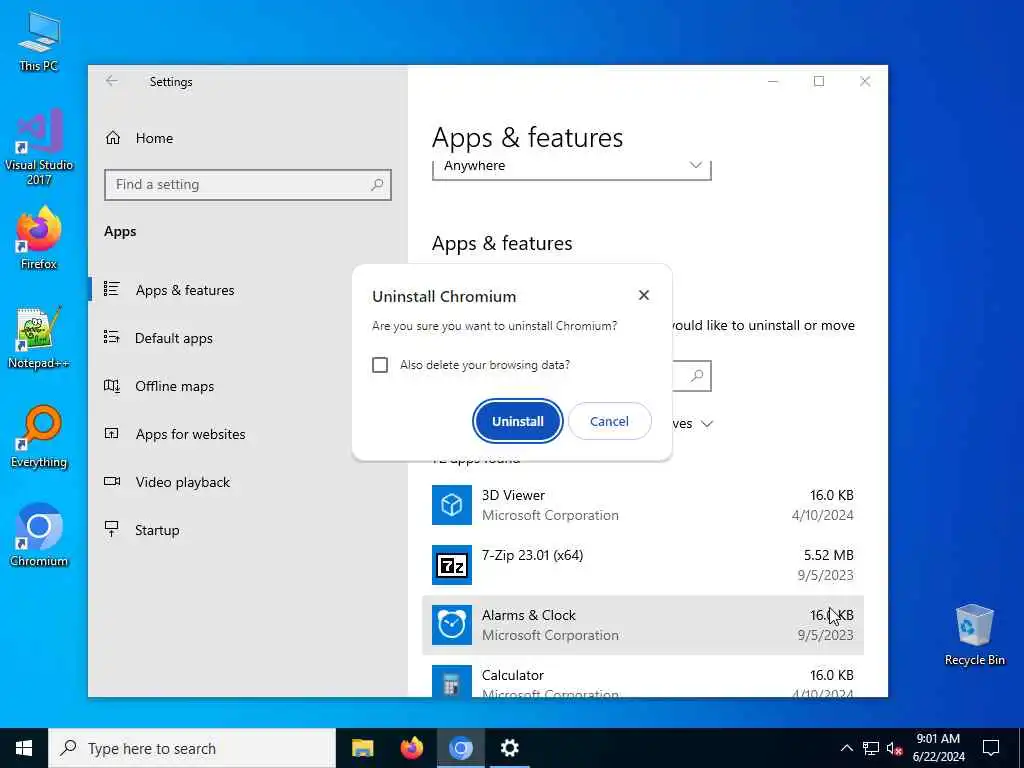Click '3D Viewer' app name

(x=513, y=495)
